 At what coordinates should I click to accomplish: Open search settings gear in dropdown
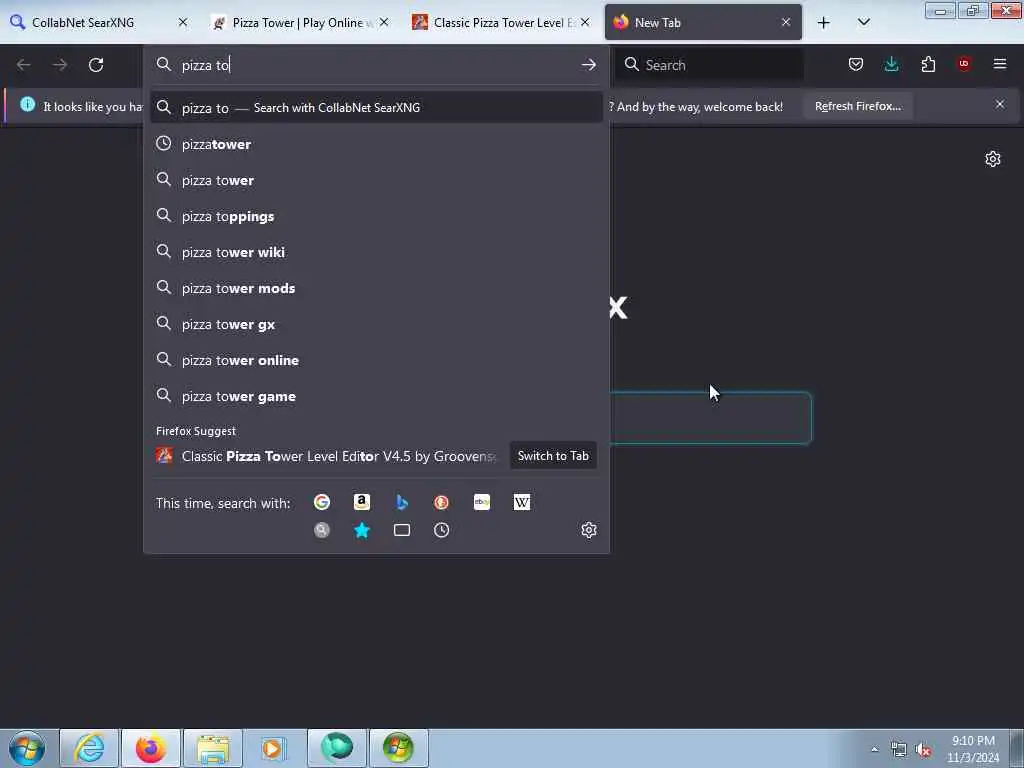tap(588, 530)
